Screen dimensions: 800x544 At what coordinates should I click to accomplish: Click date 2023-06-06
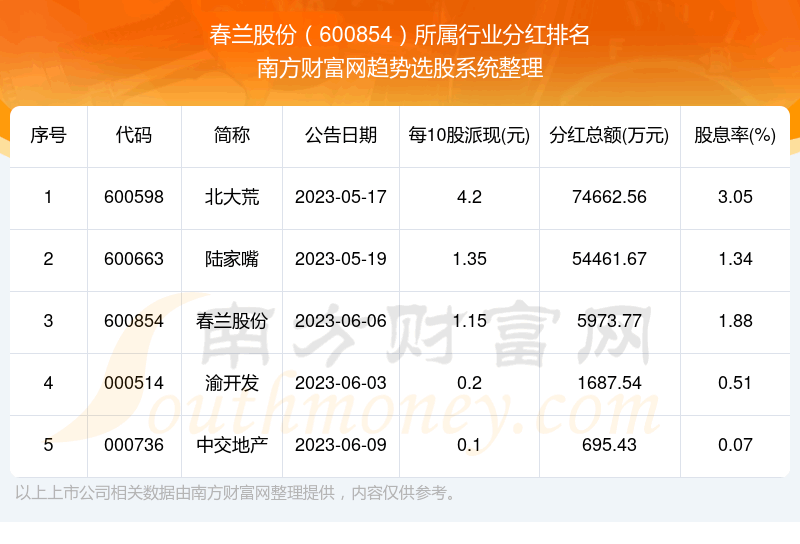tap(341, 321)
